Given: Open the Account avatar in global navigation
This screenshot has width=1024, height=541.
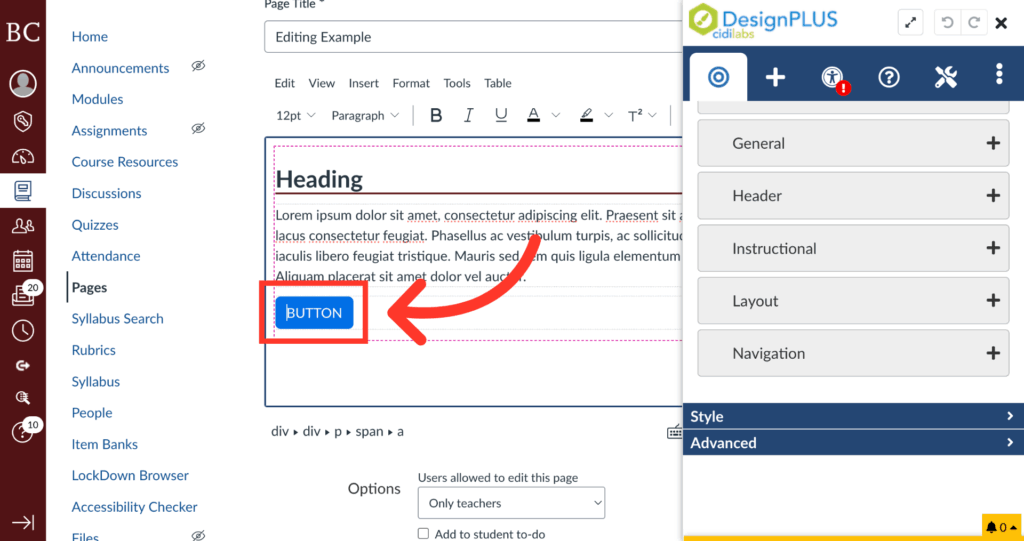Looking at the screenshot, I should point(23,83).
